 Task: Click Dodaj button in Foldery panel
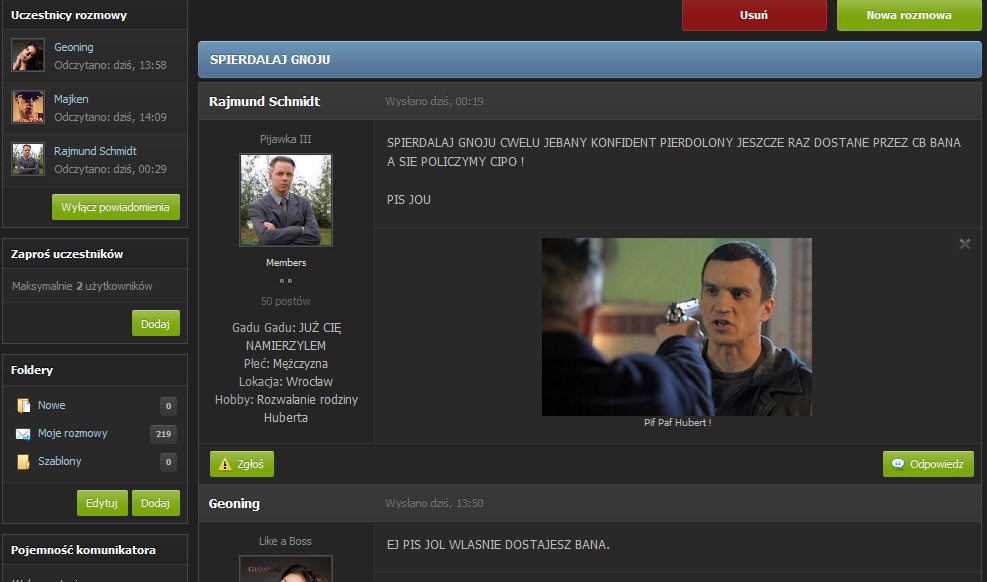(155, 503)
